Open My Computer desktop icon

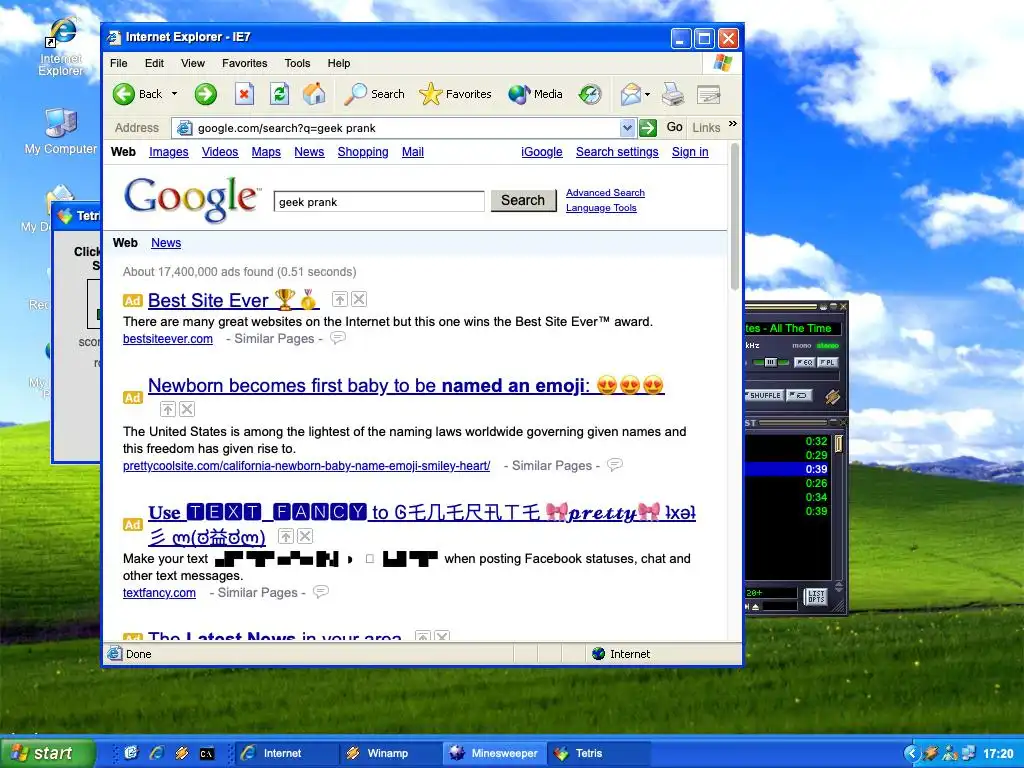[61, 132]
